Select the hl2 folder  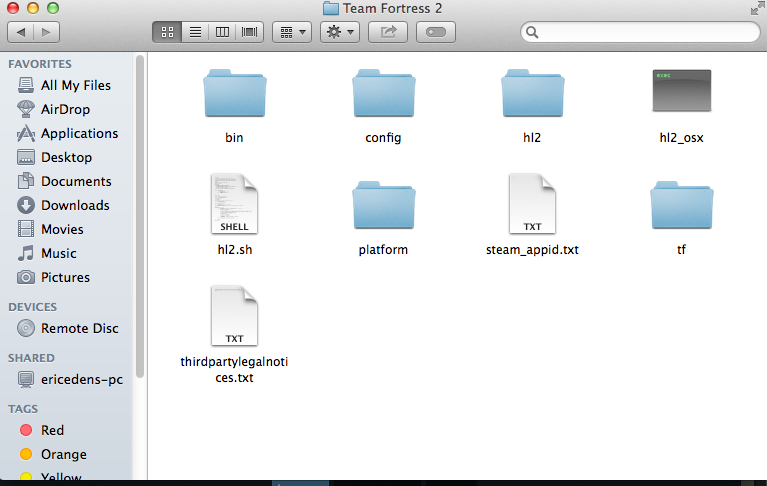point(532,106)
